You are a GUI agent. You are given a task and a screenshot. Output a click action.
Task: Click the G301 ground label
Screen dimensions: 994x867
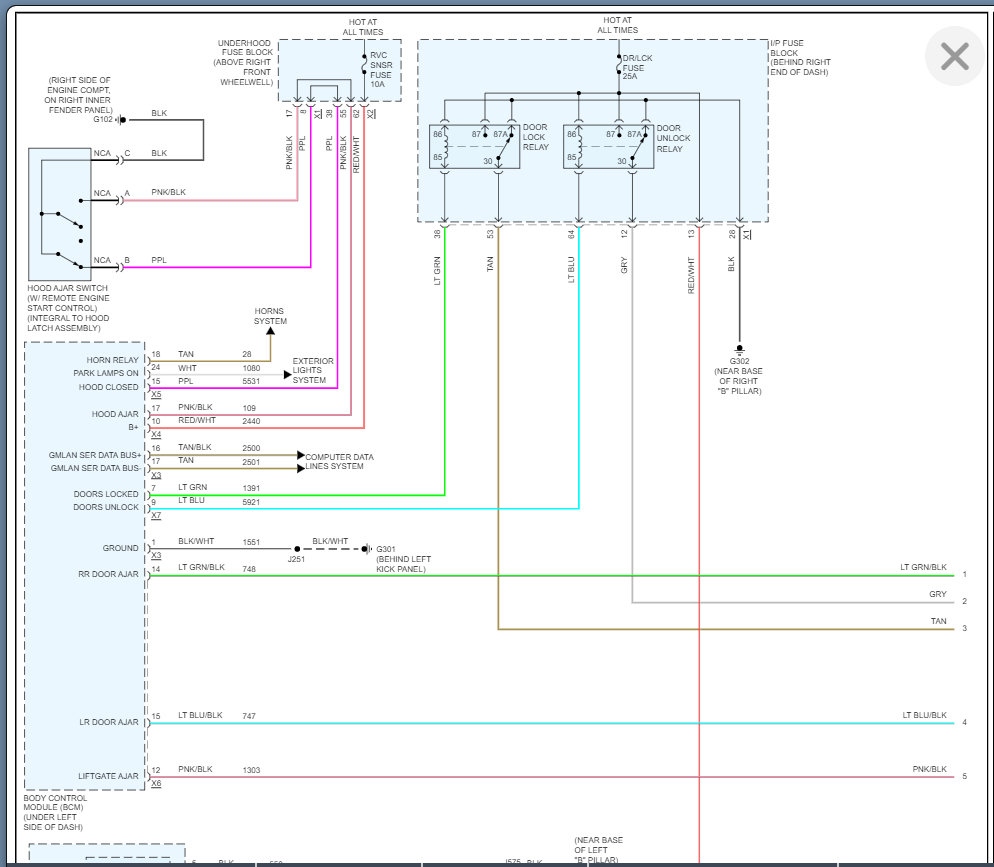(x=385, y=549)
